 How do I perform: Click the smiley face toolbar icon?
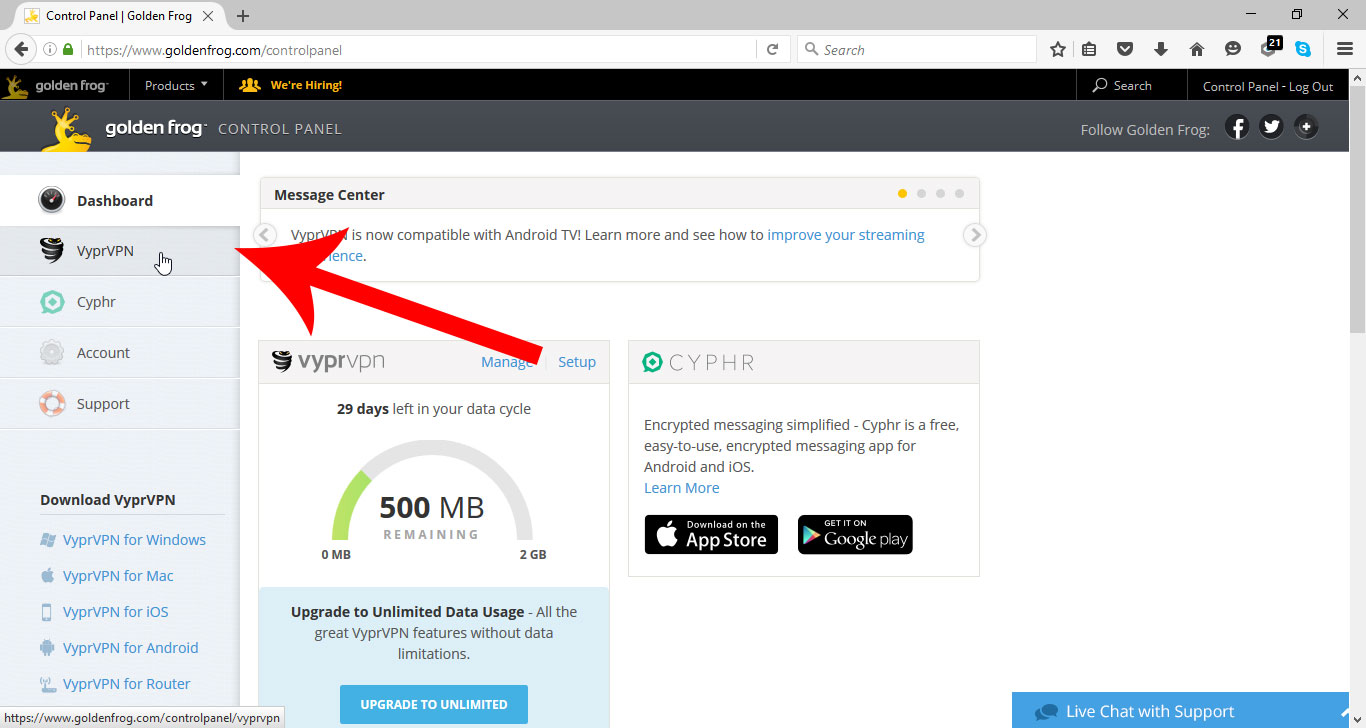click(1233, 49)
